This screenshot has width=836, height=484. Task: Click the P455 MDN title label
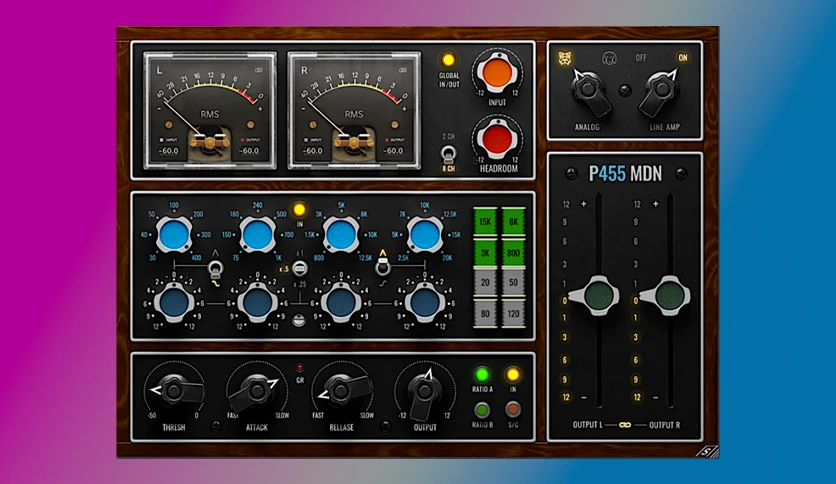625,174
